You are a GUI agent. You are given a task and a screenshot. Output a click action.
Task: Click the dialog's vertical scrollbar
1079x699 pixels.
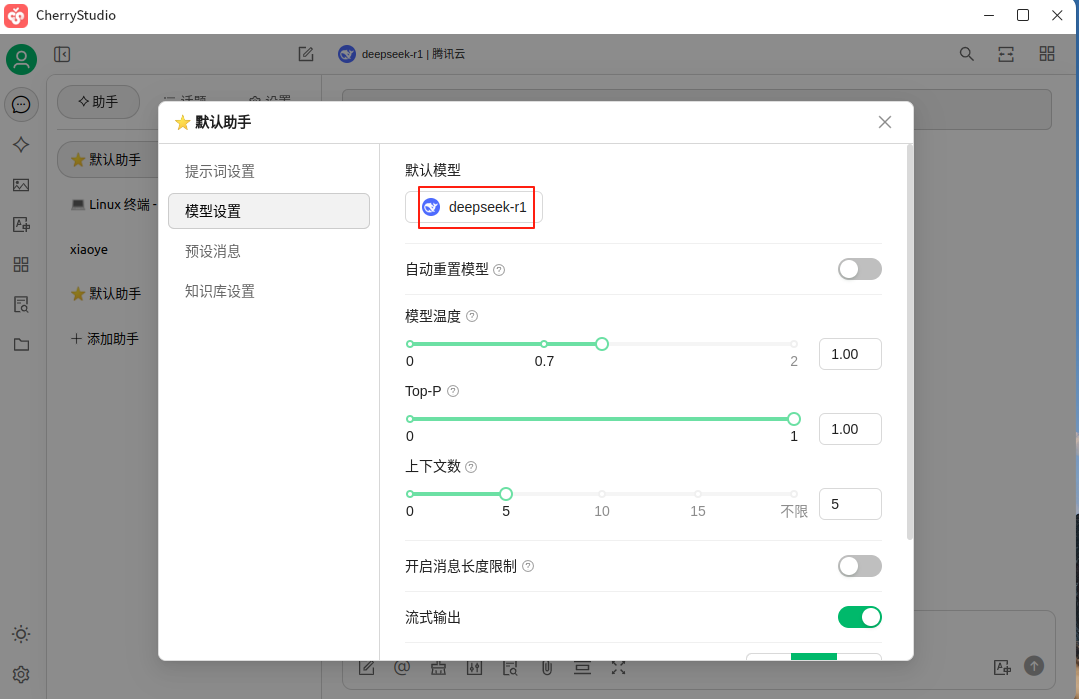tap(909, 340)
